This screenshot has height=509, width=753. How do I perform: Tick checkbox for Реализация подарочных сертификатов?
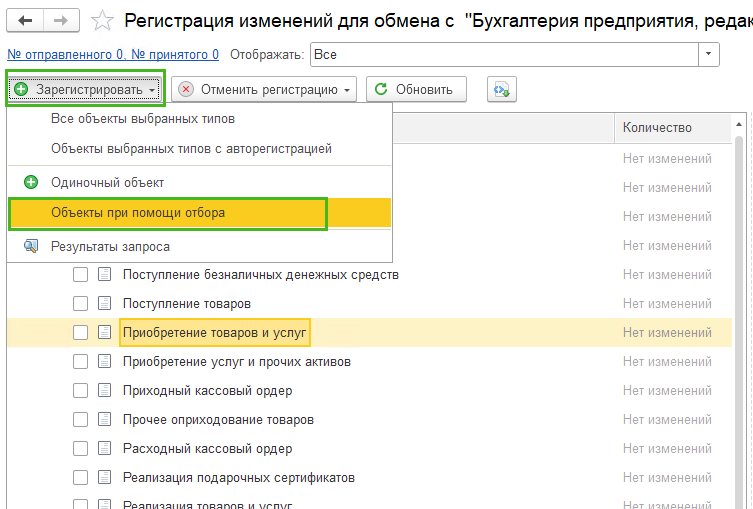[80, 477]
